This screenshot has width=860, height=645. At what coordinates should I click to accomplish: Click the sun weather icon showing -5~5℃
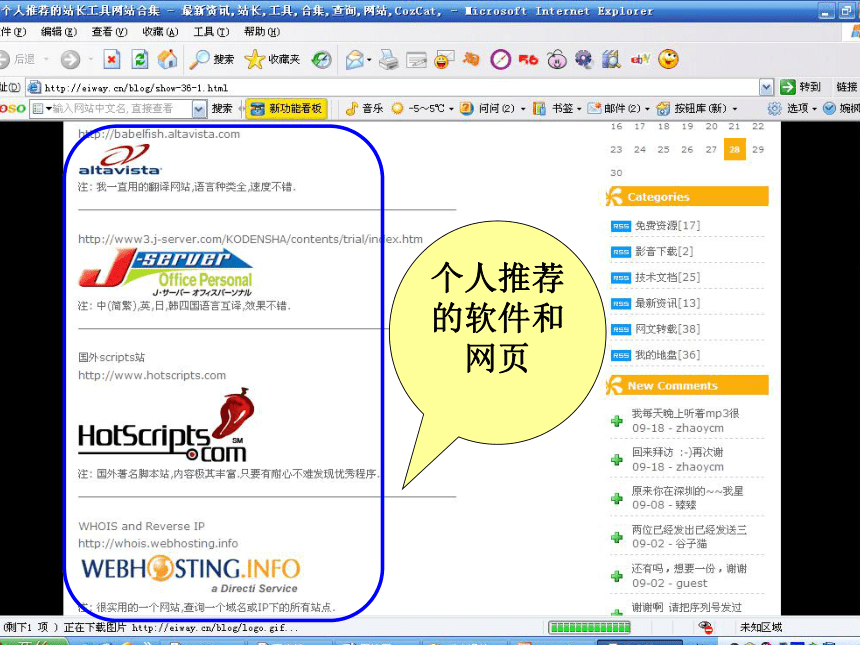pyautogui.click(x=398, y=109)
